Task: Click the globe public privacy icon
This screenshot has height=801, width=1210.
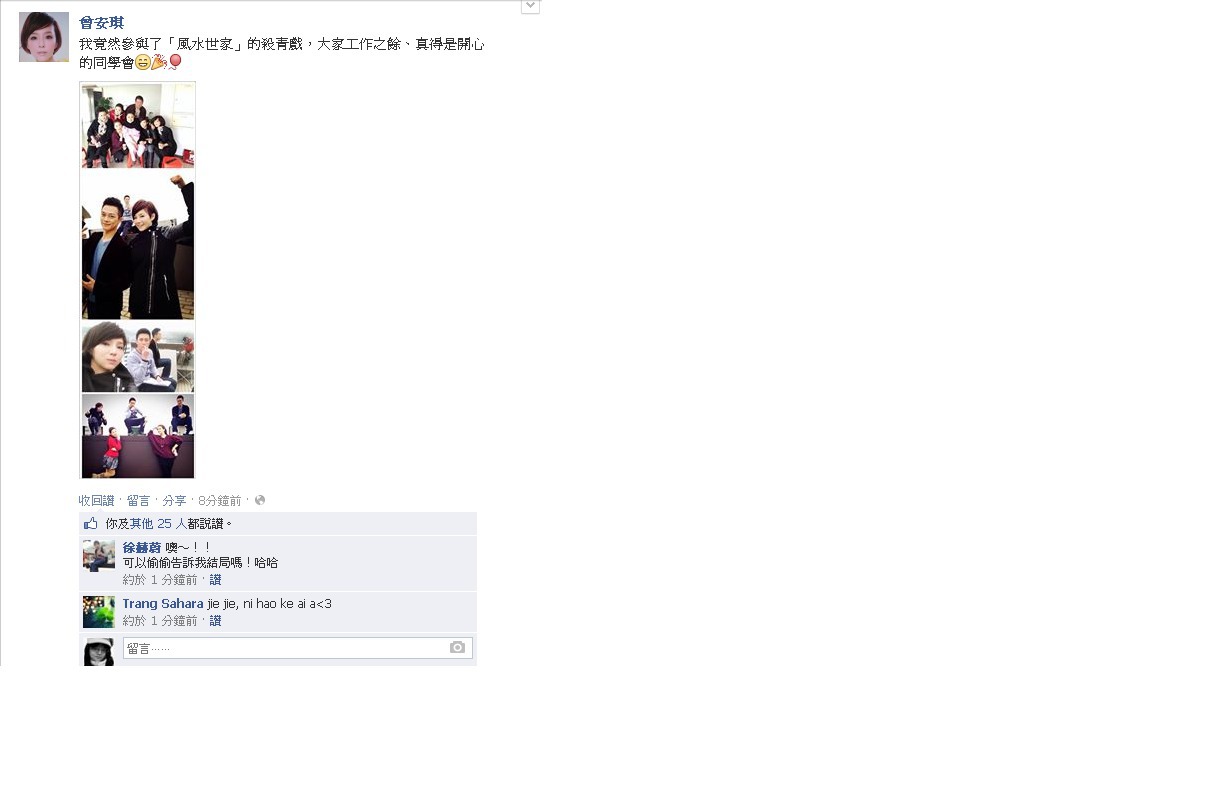Action: 260,500
